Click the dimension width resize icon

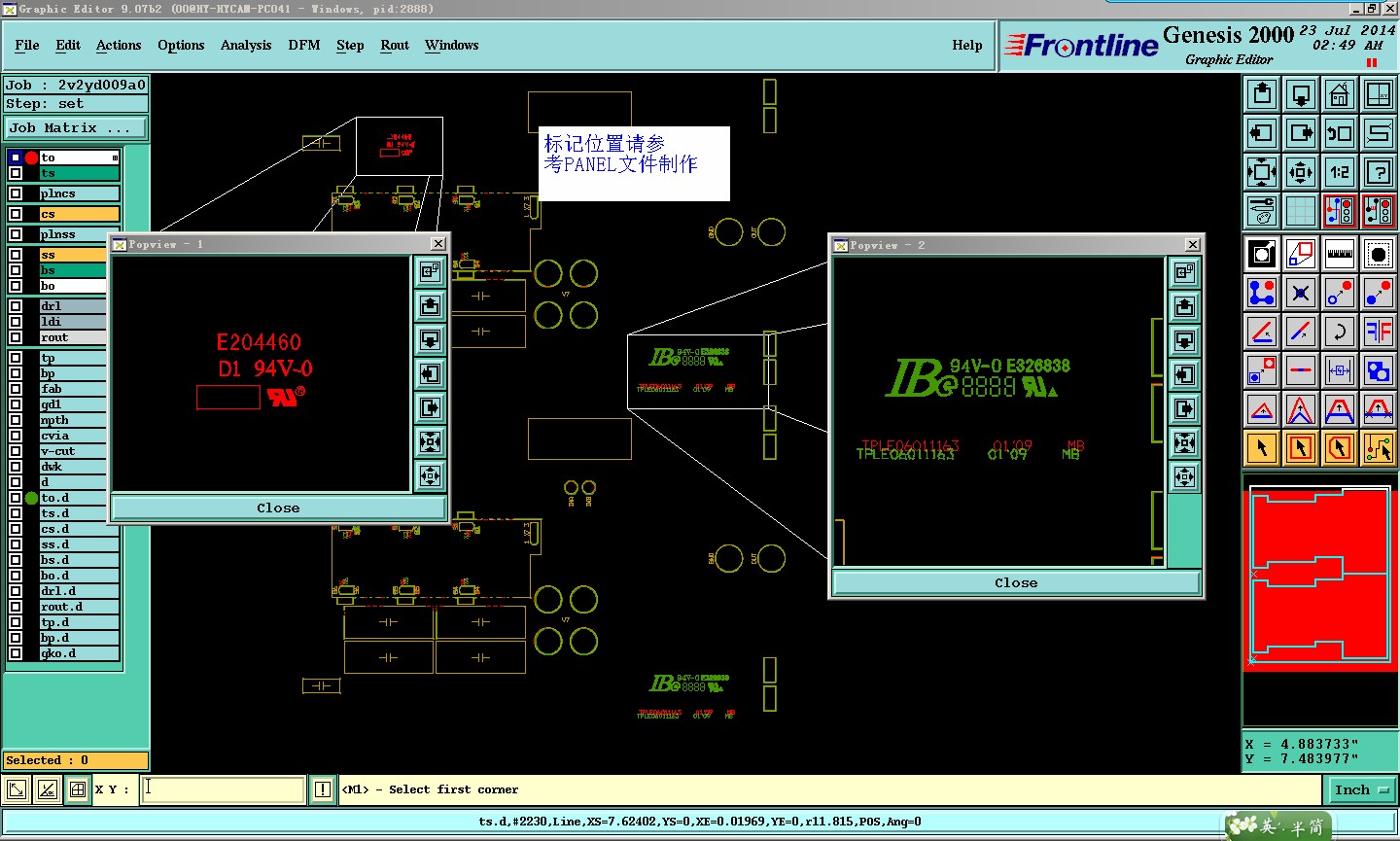1340,370
